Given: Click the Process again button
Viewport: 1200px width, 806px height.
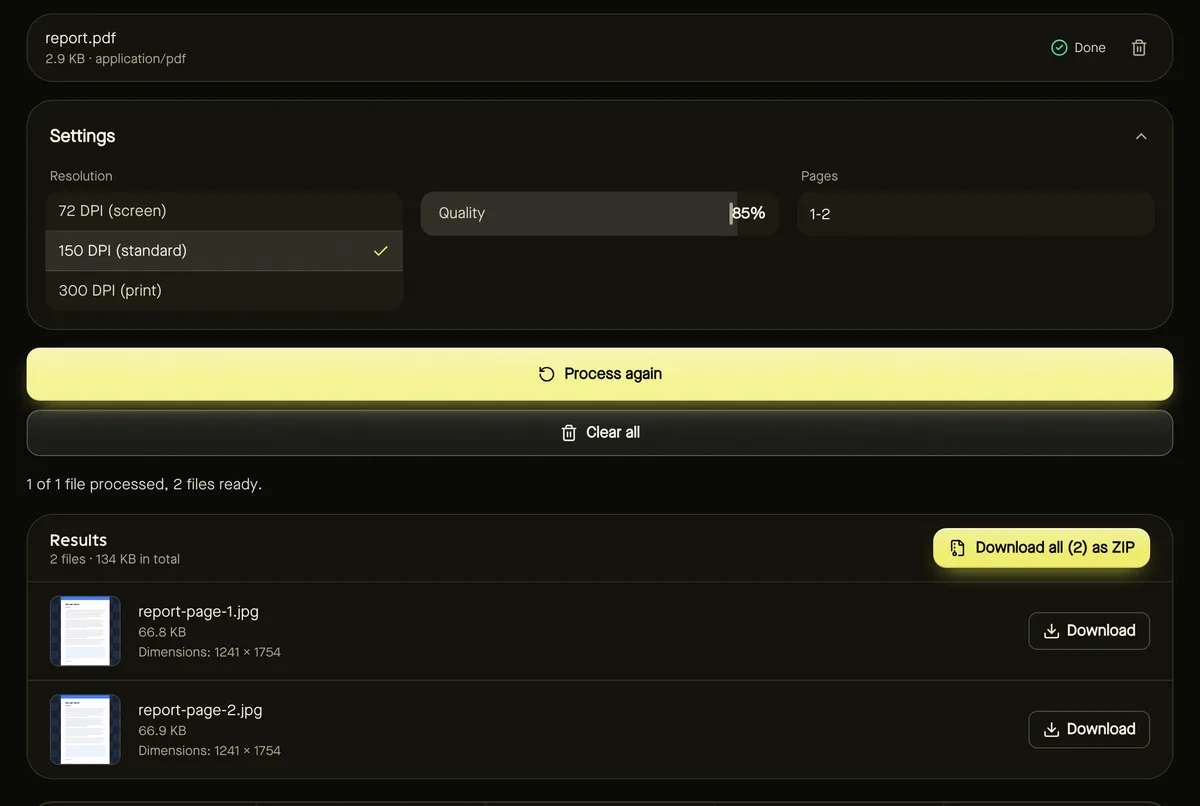Looking at the screenshot, I should (599, 374).
